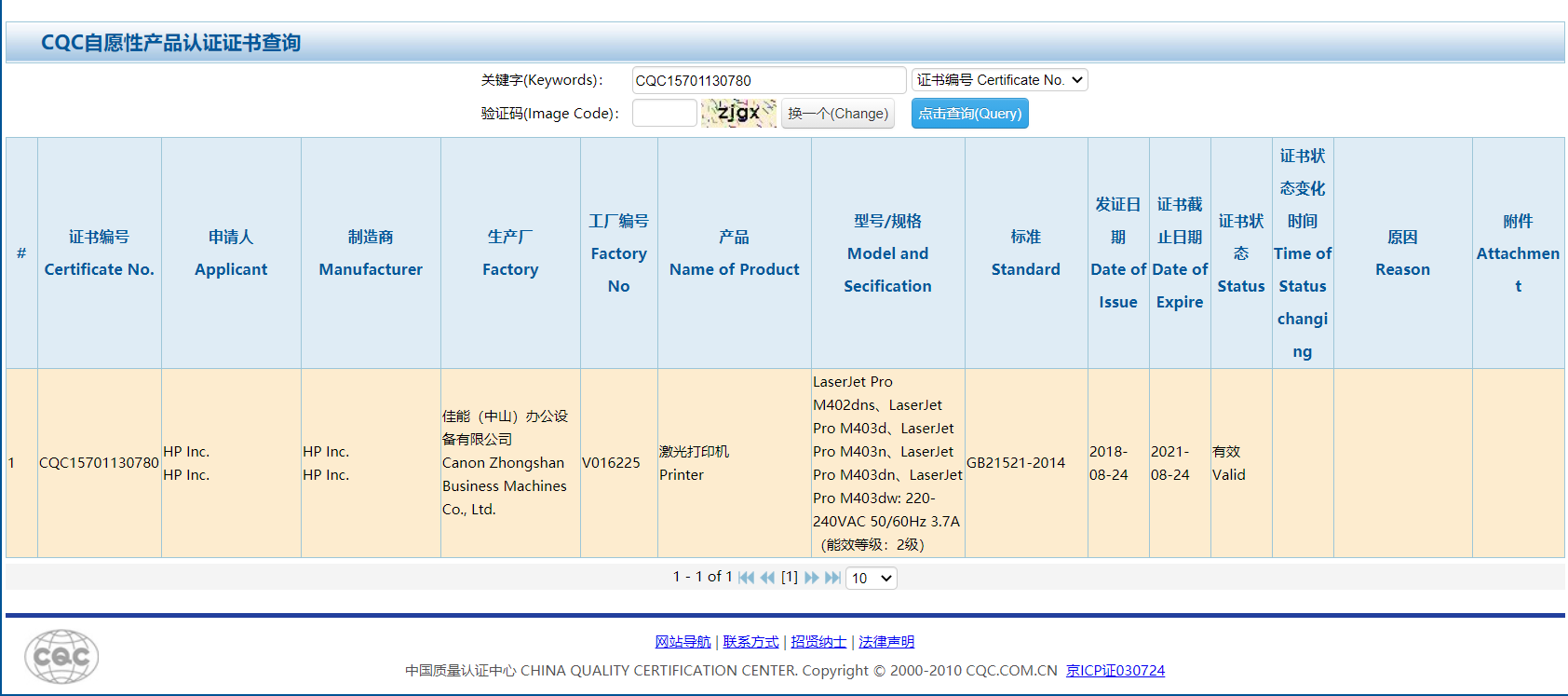This screenshot has height=696, width=1568.
Task: Click the LaserJet Pro M402dns model cell
Action: (888, 463)
